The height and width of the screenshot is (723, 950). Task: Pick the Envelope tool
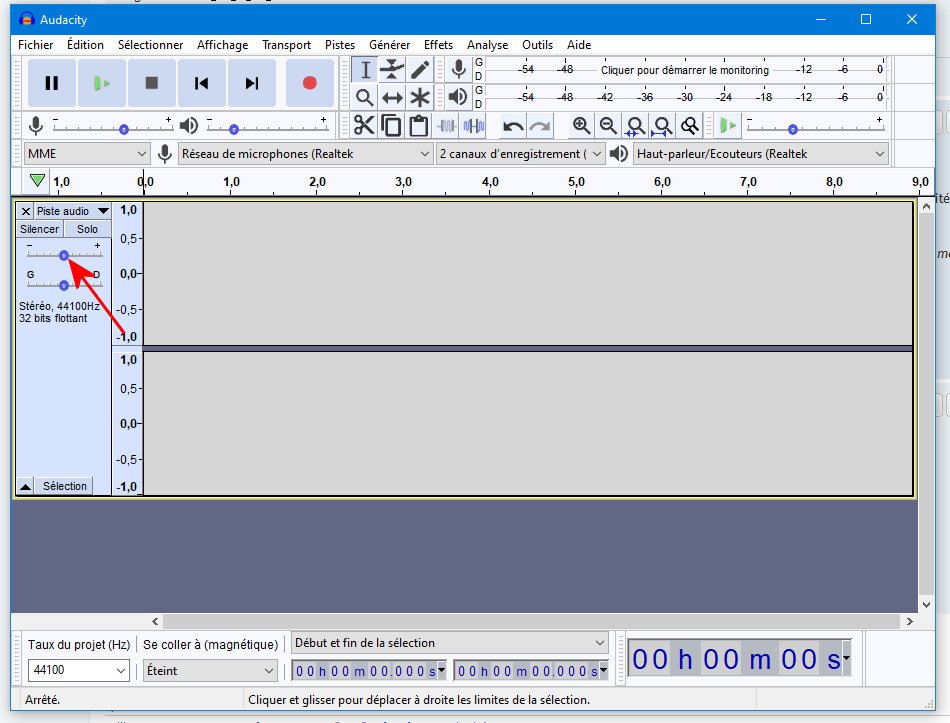coord(392,70)
